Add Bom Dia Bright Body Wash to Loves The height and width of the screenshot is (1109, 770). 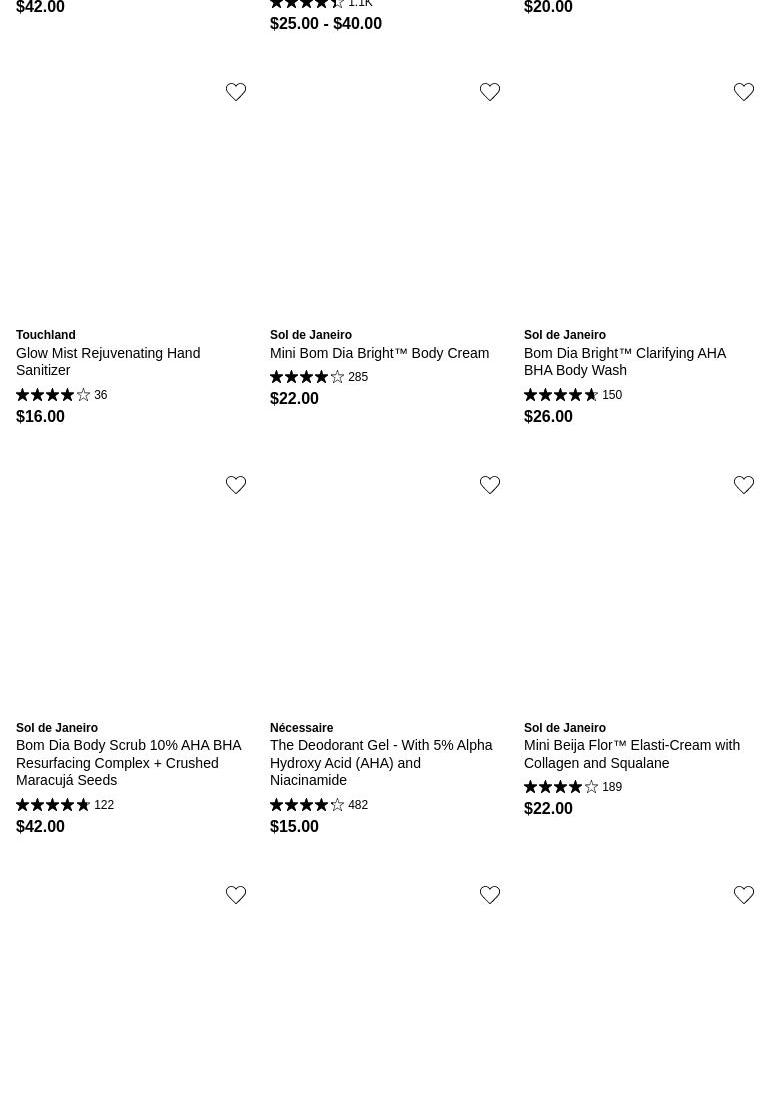744,92
